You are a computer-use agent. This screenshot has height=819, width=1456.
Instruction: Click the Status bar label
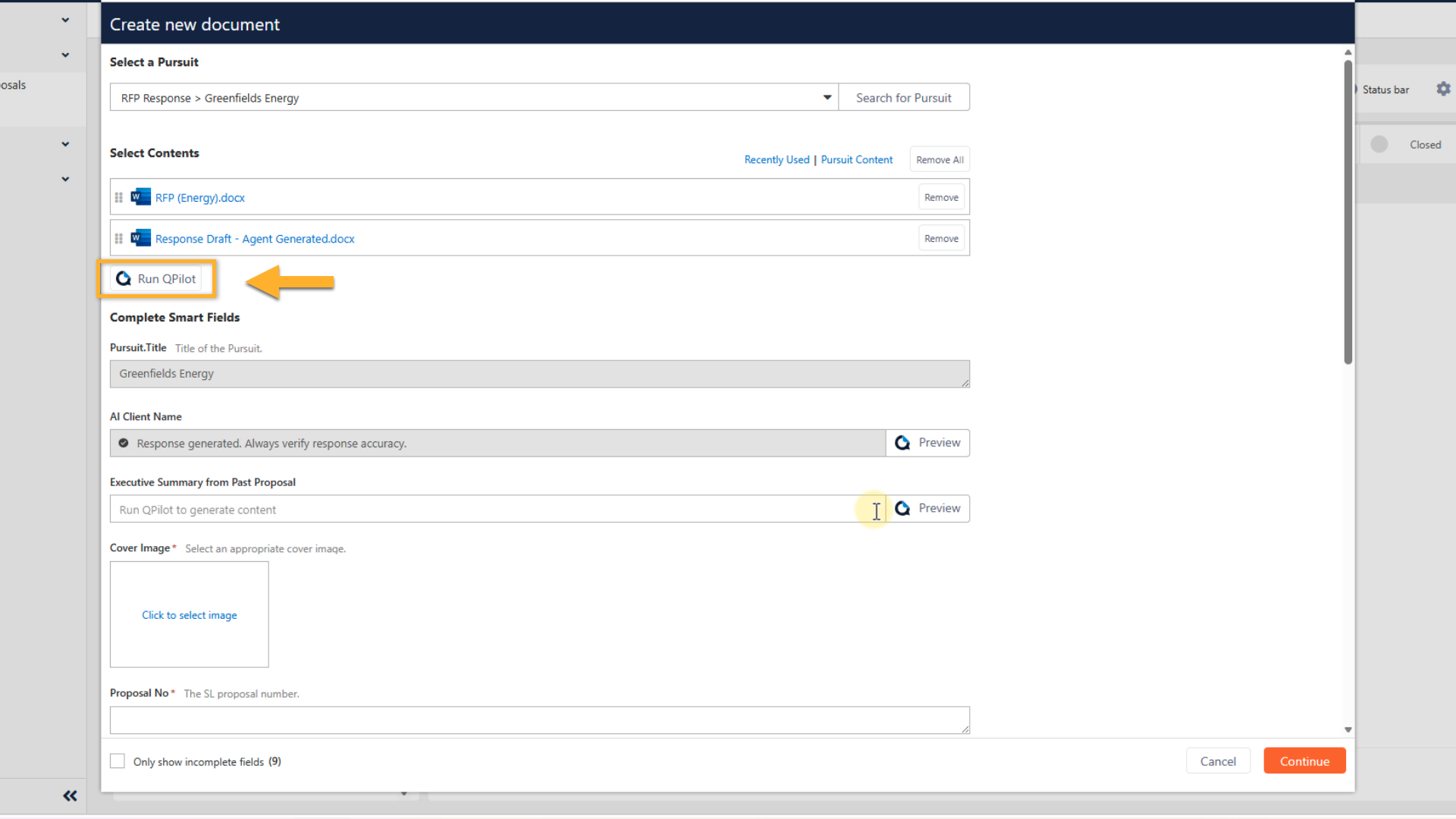pyautogui.click(x=1385, y=89)
